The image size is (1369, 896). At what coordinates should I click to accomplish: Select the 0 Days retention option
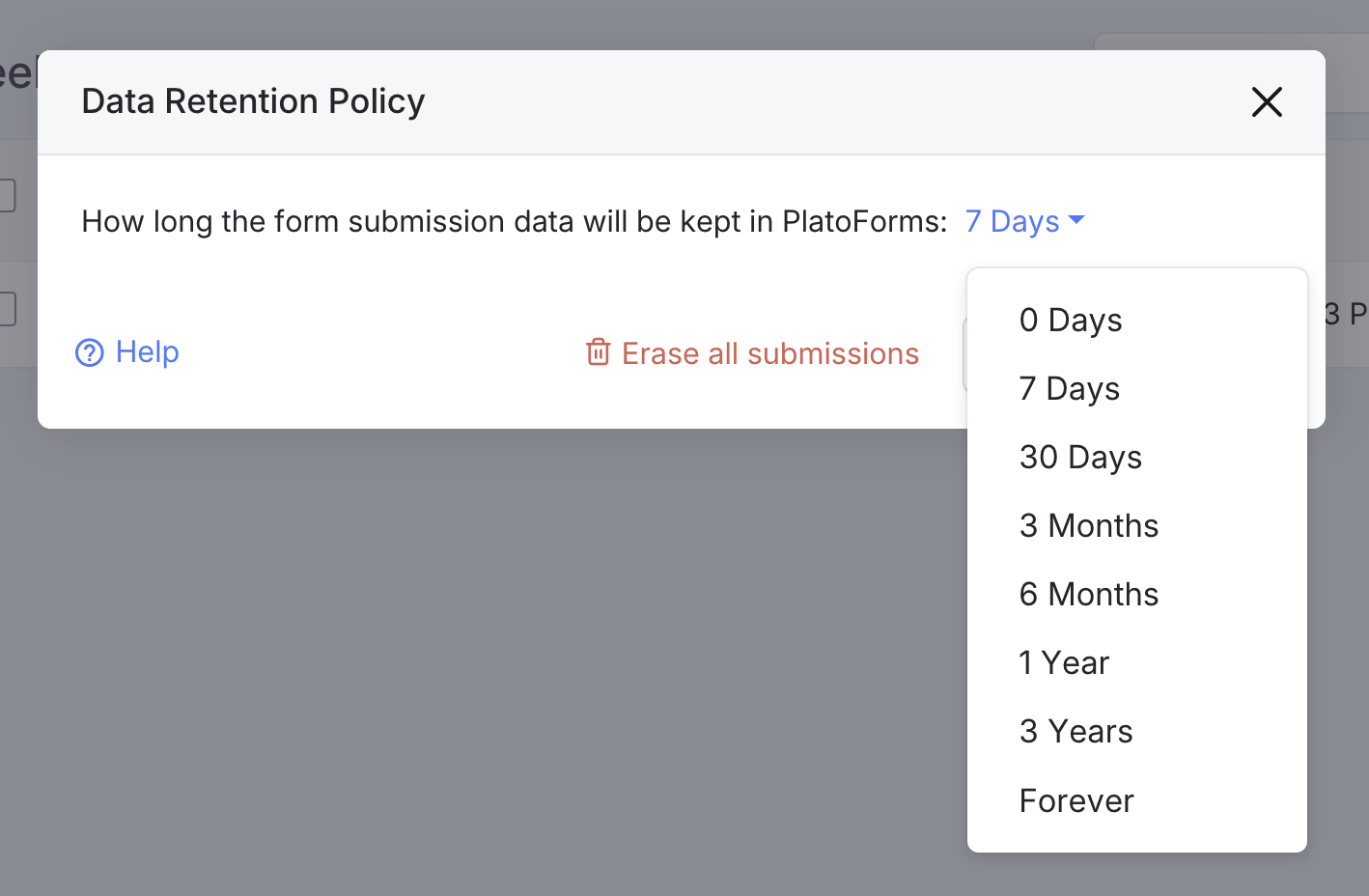[1070, 320]
